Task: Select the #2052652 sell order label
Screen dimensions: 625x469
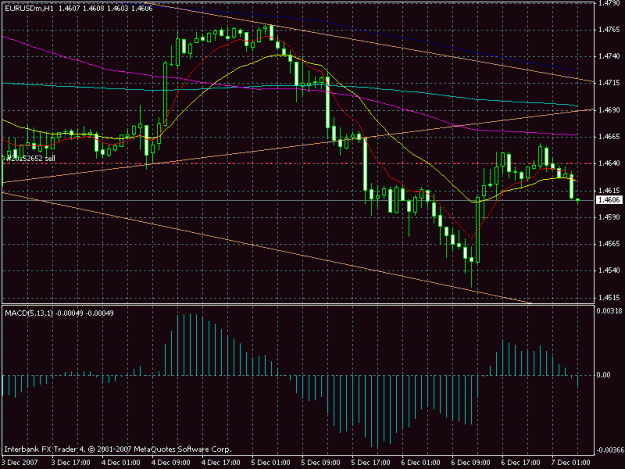Action: (31, 158)
